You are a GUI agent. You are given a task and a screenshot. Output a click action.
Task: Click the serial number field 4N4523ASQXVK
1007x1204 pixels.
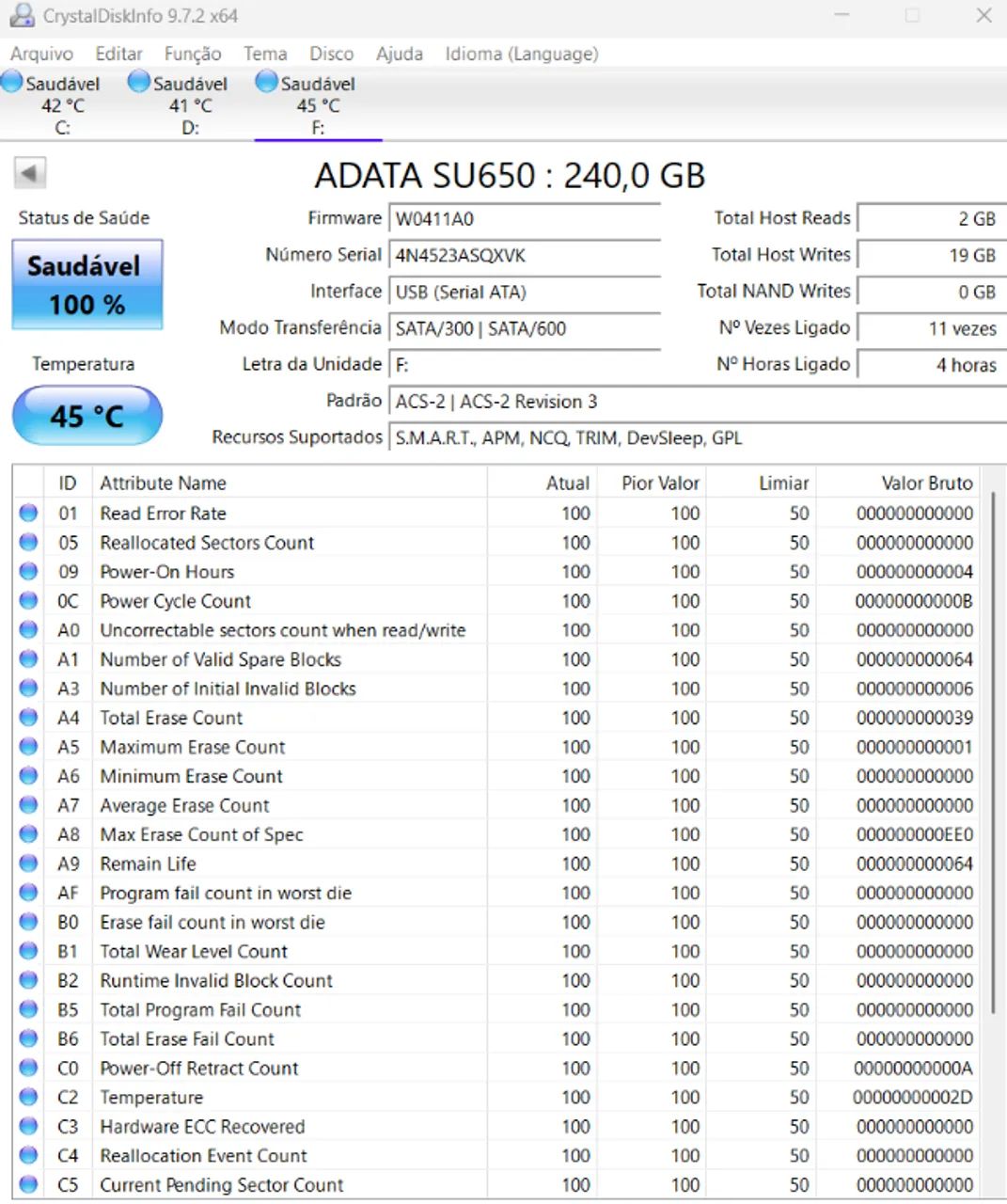click(x=525, y=255)
